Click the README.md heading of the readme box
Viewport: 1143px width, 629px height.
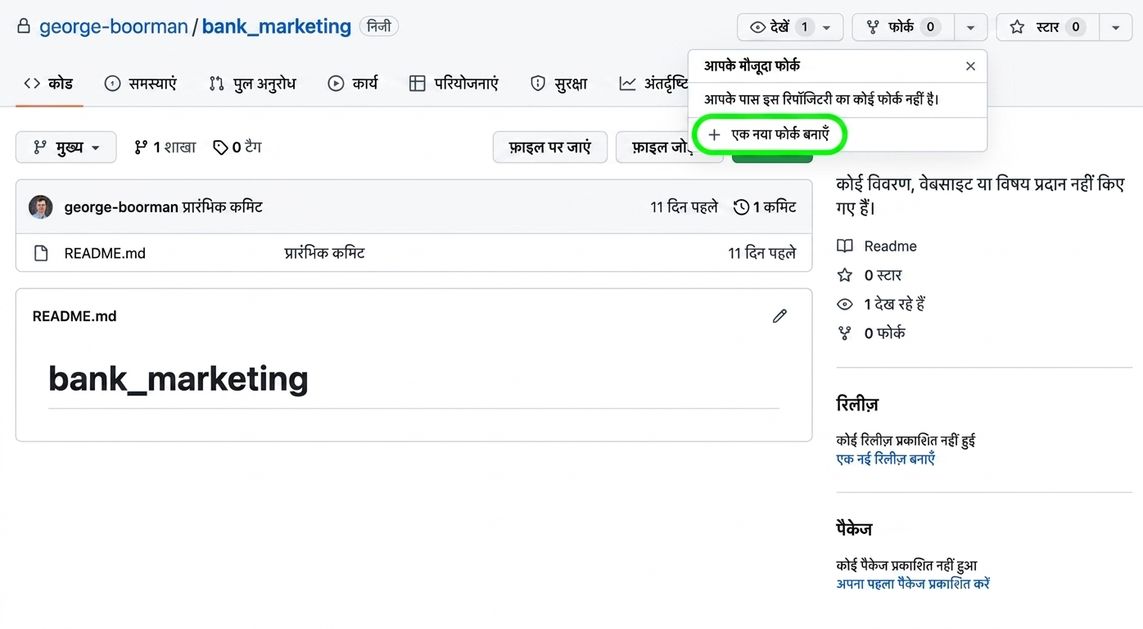[74, 316]
